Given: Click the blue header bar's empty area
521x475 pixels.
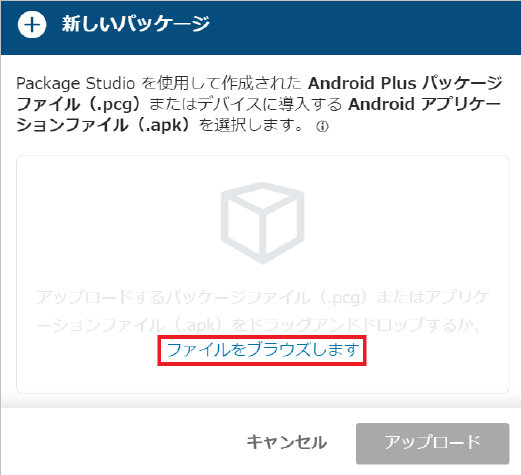Looking at the screenshot, I should (367, 27).
